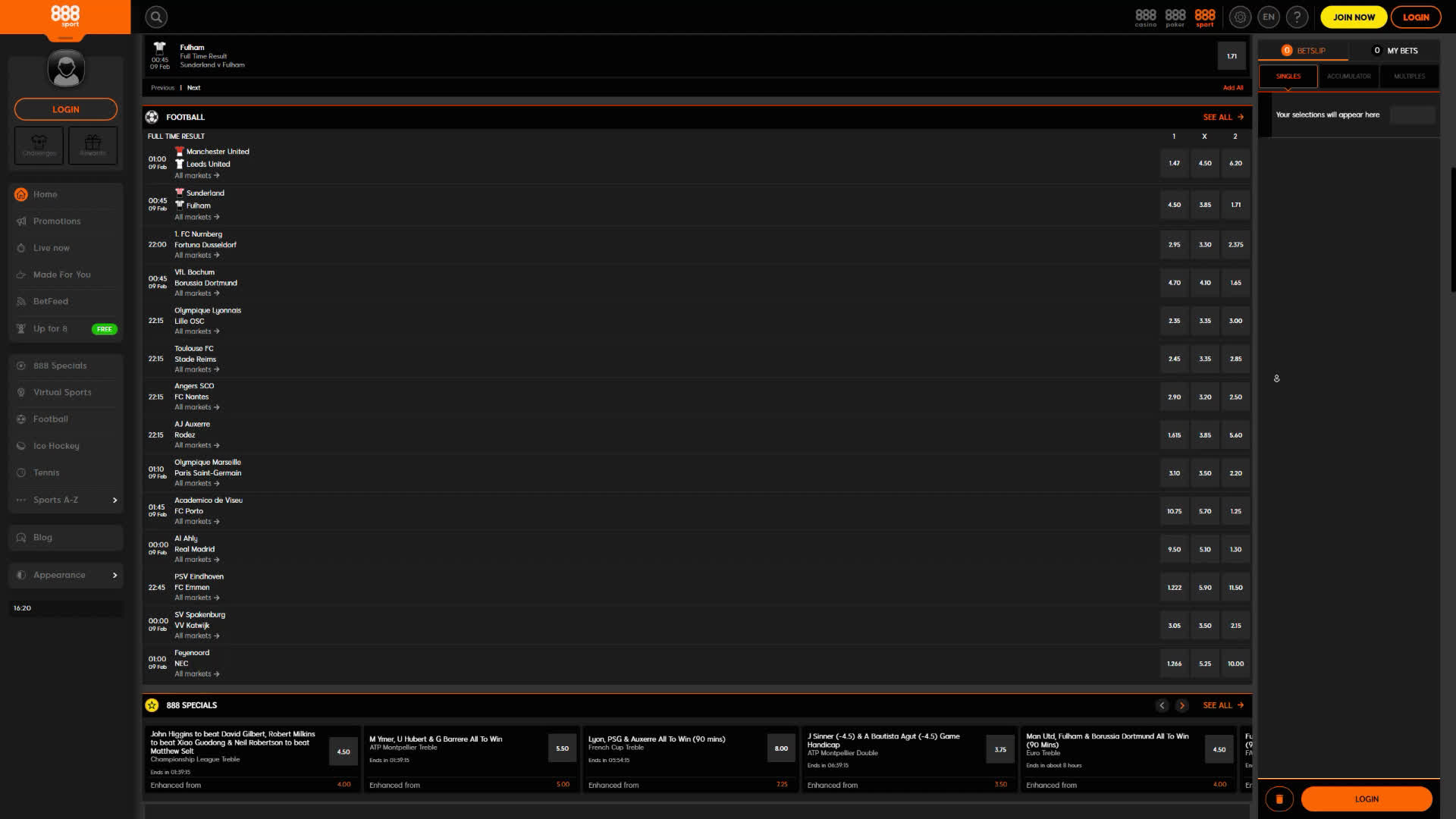Image resolution: width=1456 pixels, height=819 pixels.
Task: Toggle Real Madrid 1.30 odds selection
Action: coord(1235,549)
